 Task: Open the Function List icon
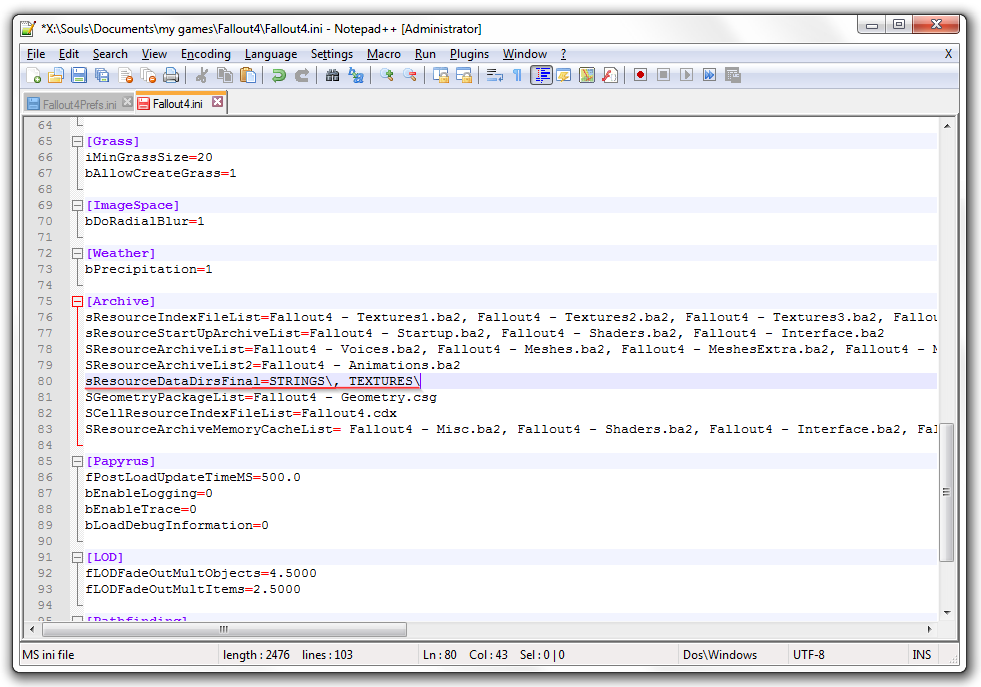point(610,76)
